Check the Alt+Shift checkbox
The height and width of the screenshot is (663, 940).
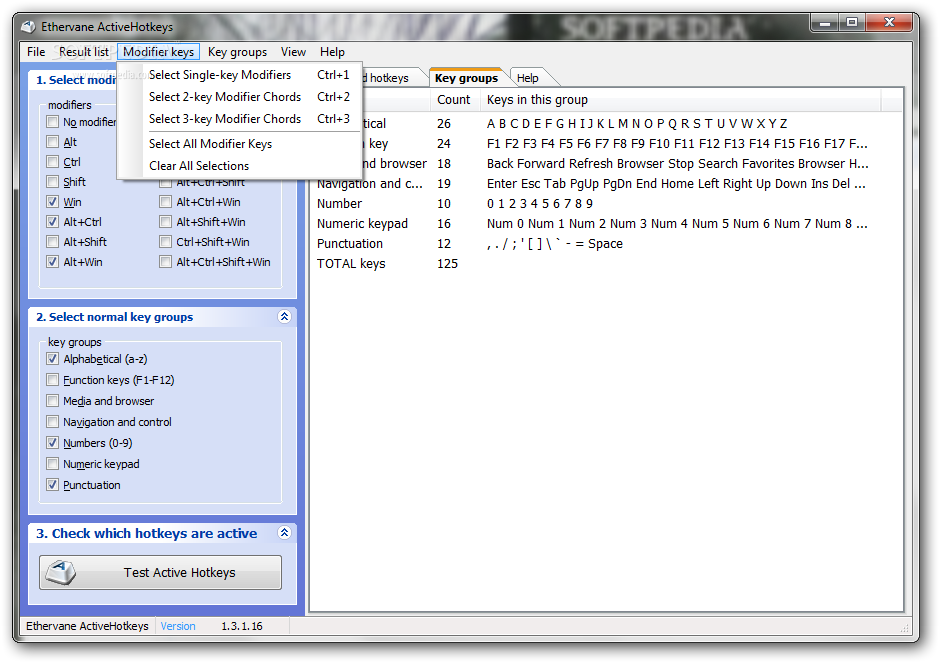click(x=53, y=242)
